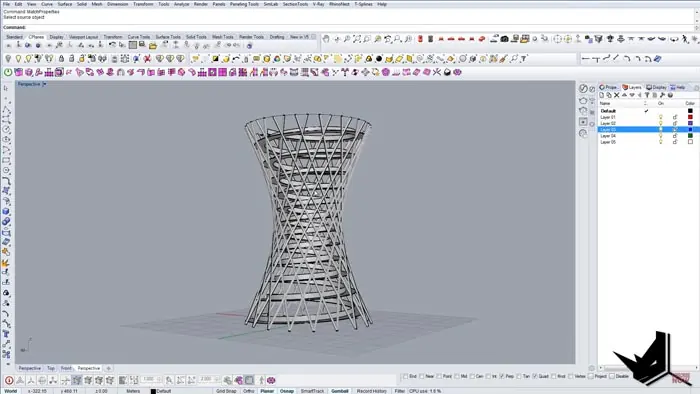Enable the End osnap checkbox
700x394 pixels.
pos(405,376)
